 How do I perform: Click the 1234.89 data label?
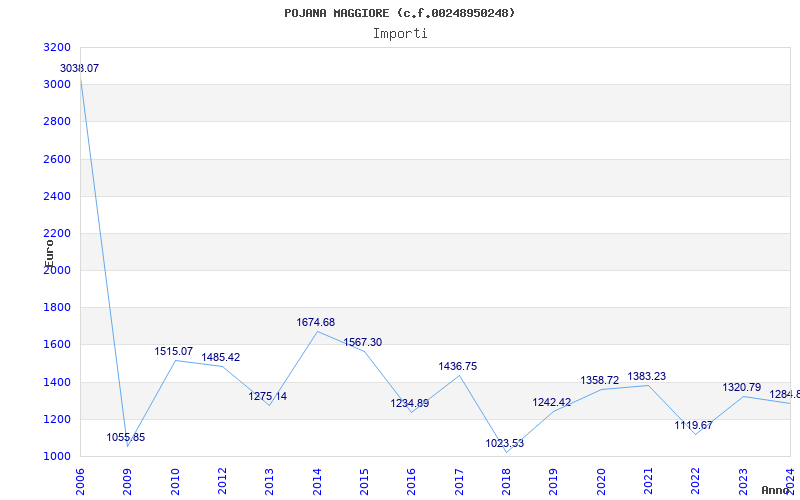[x=410, y=403]
